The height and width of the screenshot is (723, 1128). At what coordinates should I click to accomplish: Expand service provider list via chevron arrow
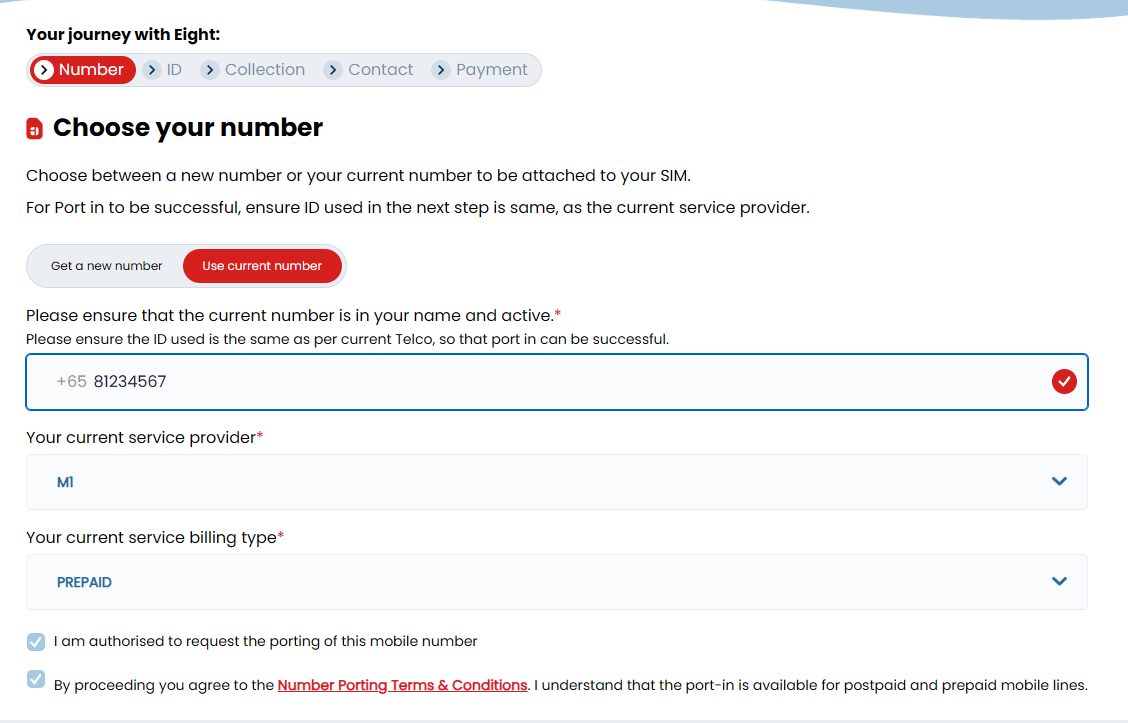tap(1059, 481)
